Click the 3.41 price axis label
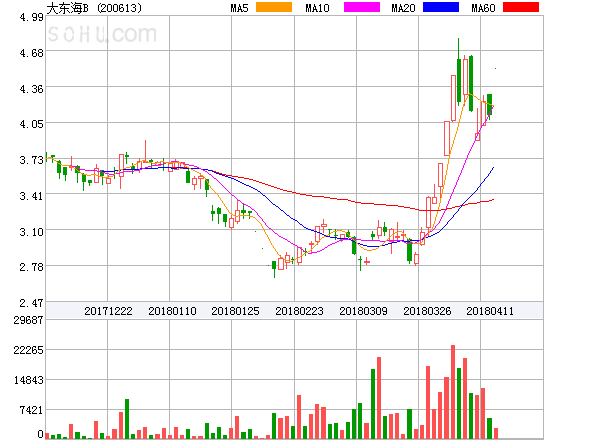Screen dimensions: 600x440 coord(31,196)
